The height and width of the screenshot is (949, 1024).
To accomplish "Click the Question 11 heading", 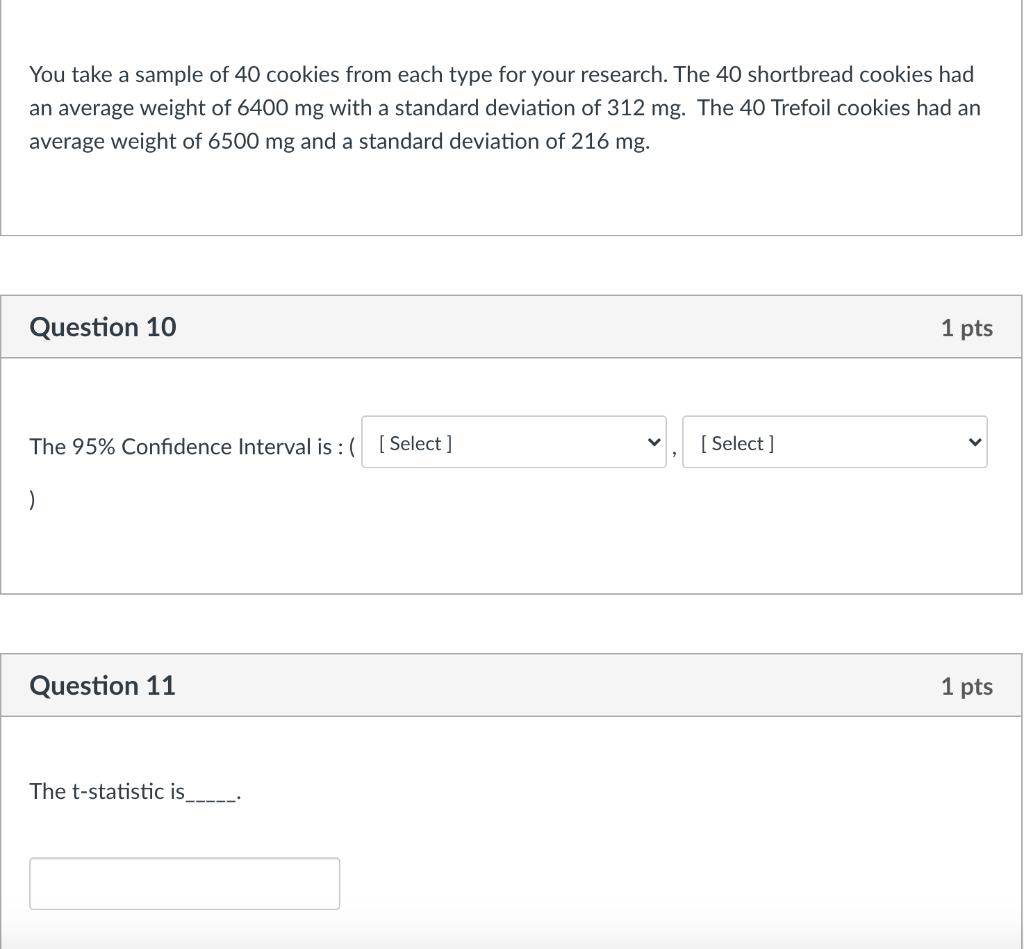I will coord(103,685).
